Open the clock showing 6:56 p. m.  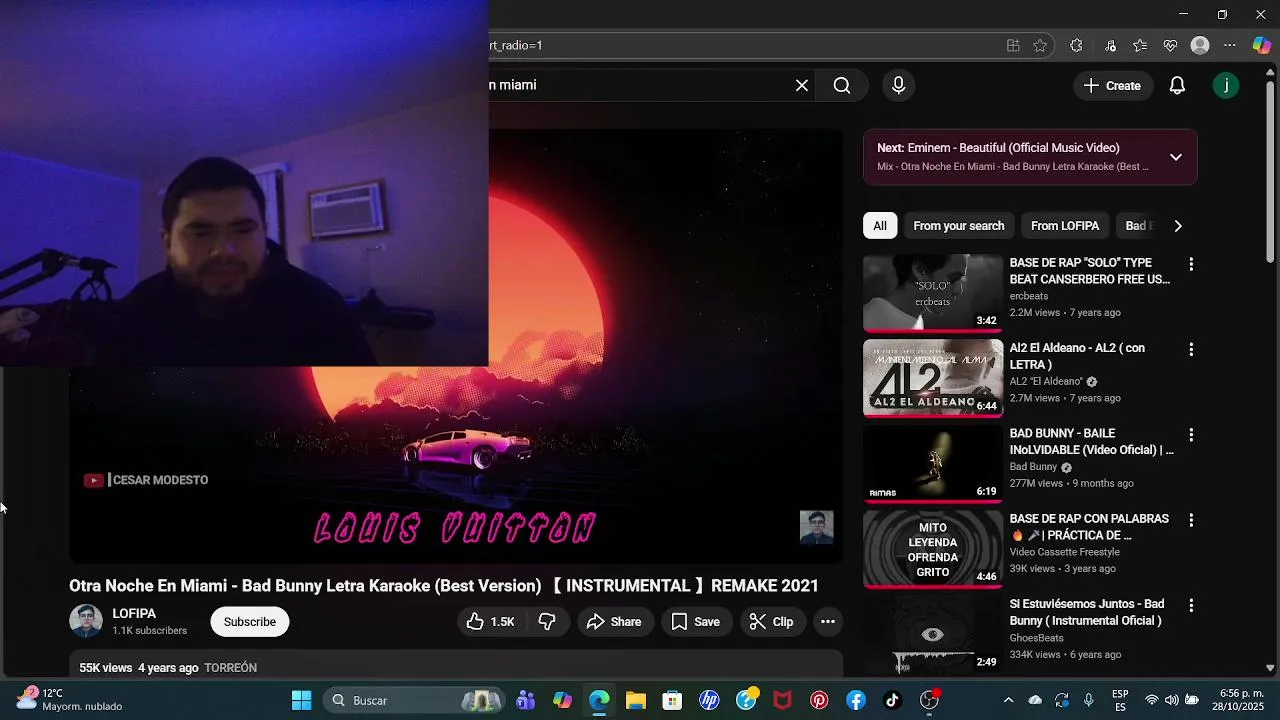1240,700
